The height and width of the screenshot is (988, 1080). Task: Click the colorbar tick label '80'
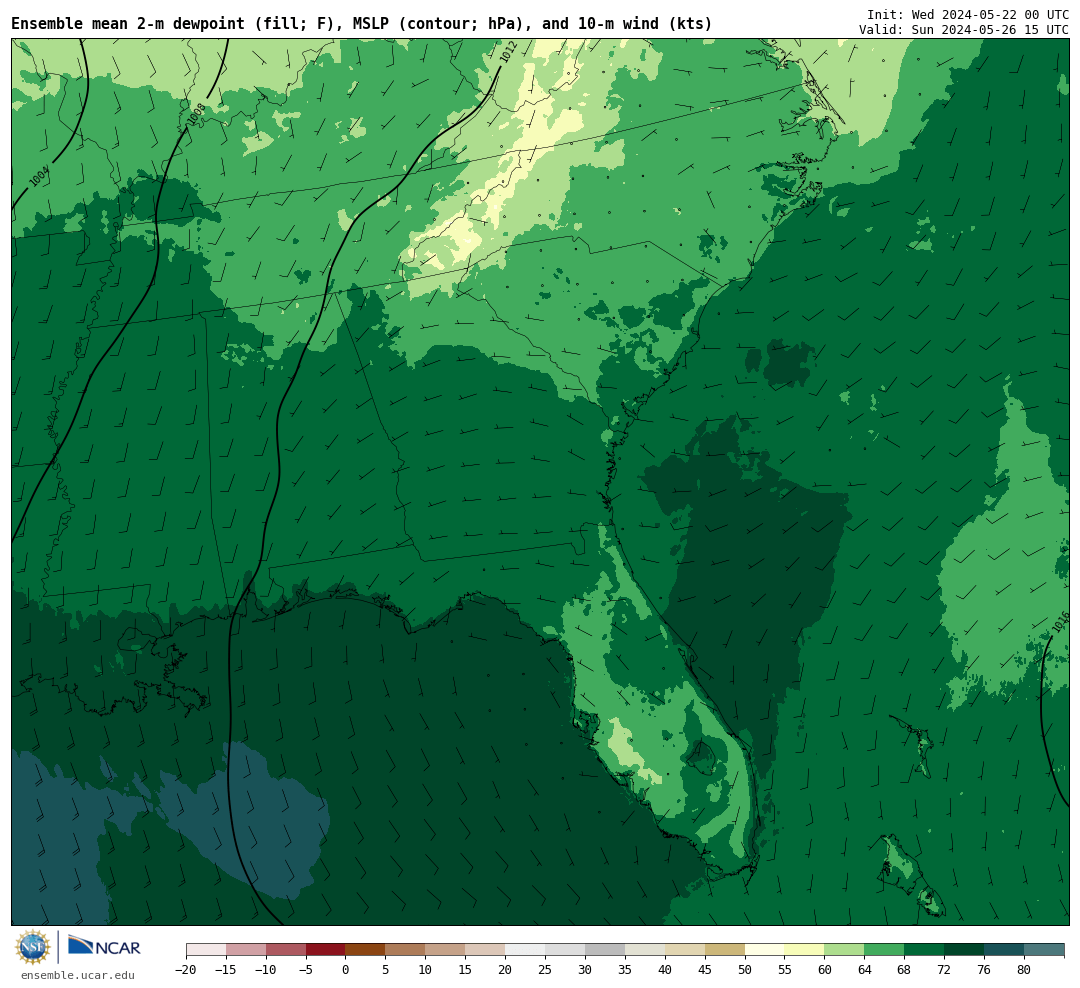pyautogui.click(x=1025, y=969)
